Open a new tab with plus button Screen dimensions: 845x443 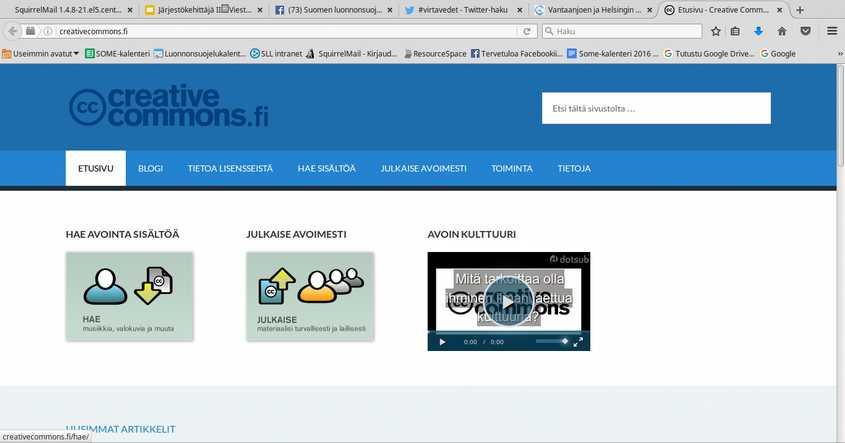(x=800, y=10)
